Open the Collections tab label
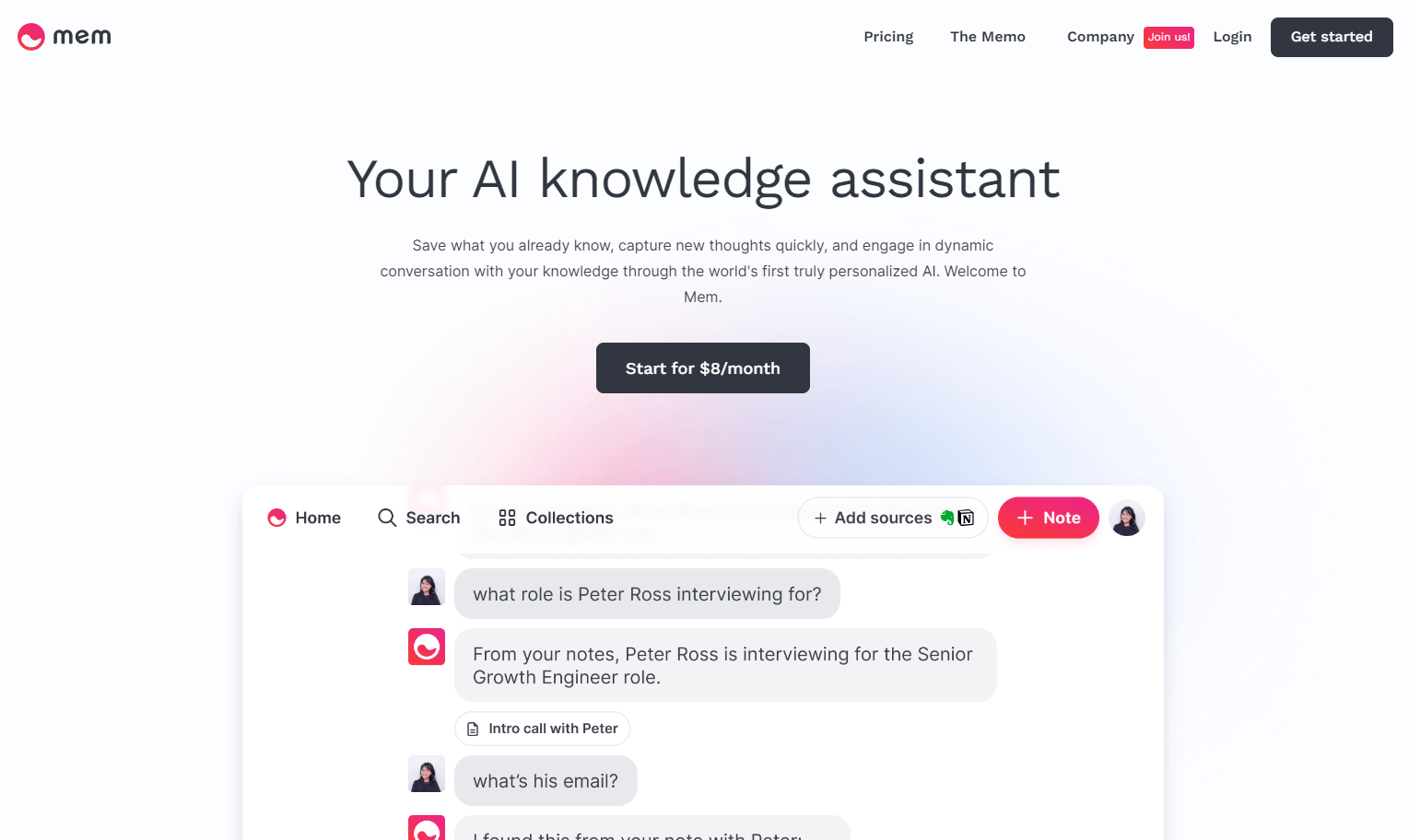Viewport: 1409px width, 840px height. (x=569, y=518)
